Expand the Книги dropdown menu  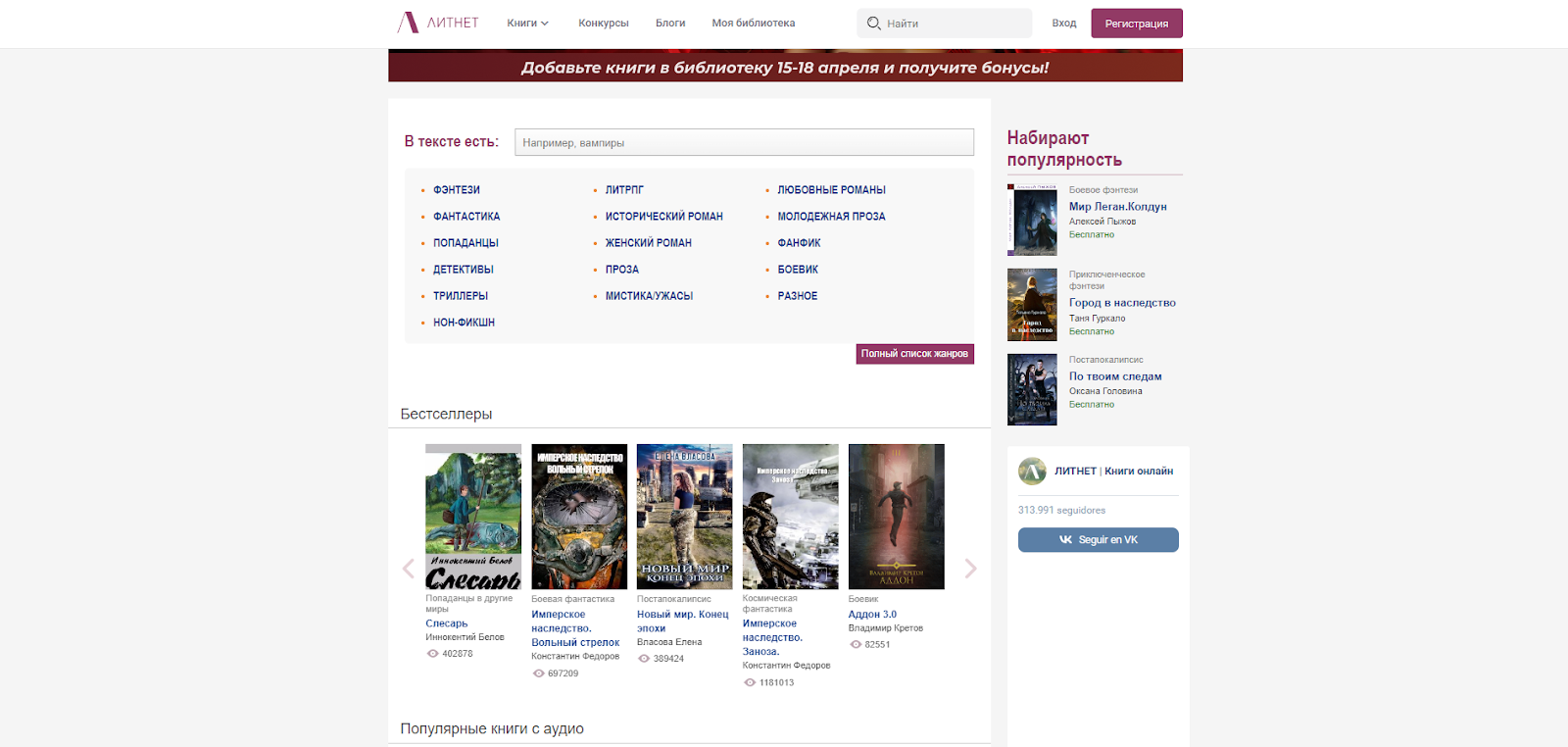(527, 24)
